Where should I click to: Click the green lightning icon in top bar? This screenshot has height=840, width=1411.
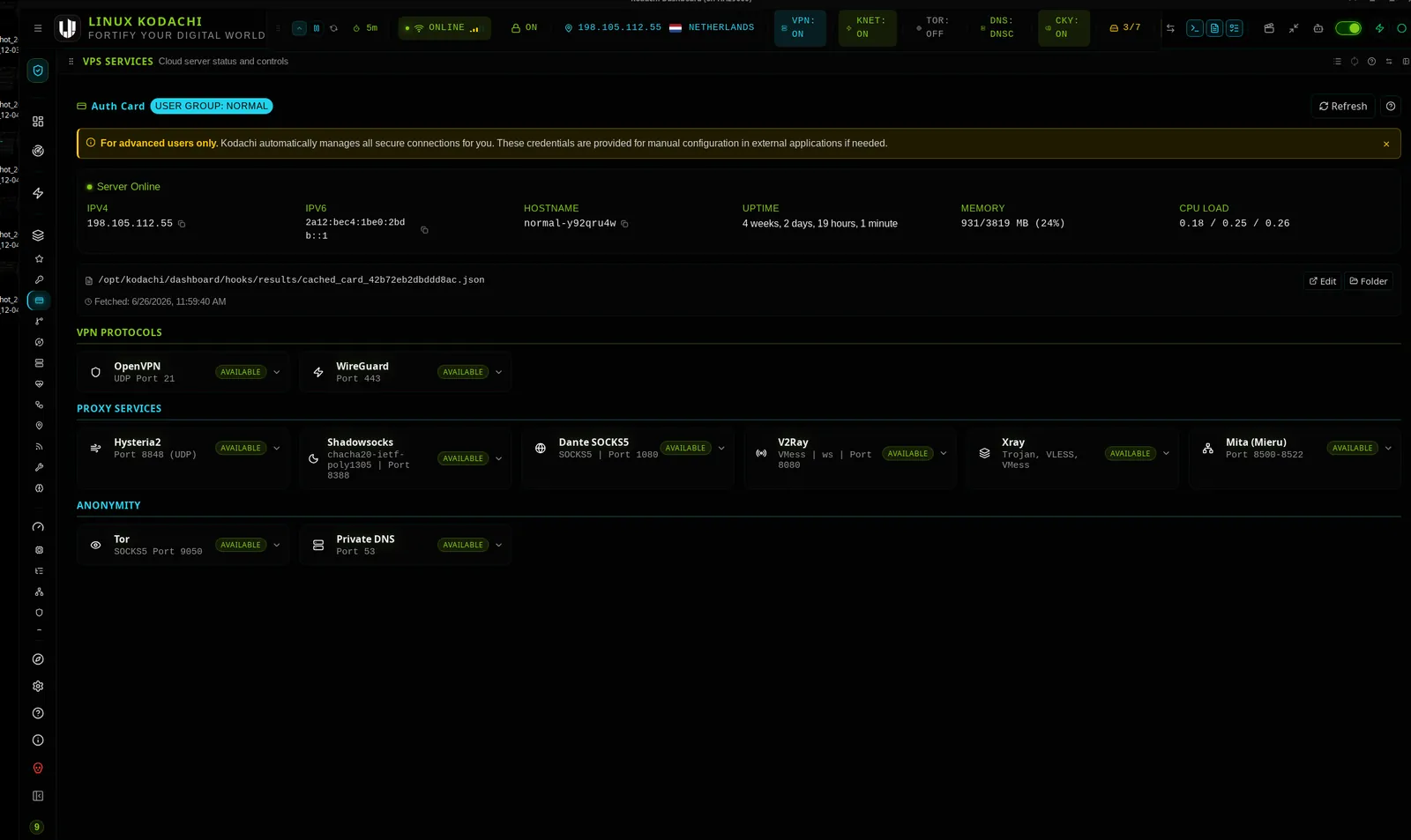pos(1380,28)
